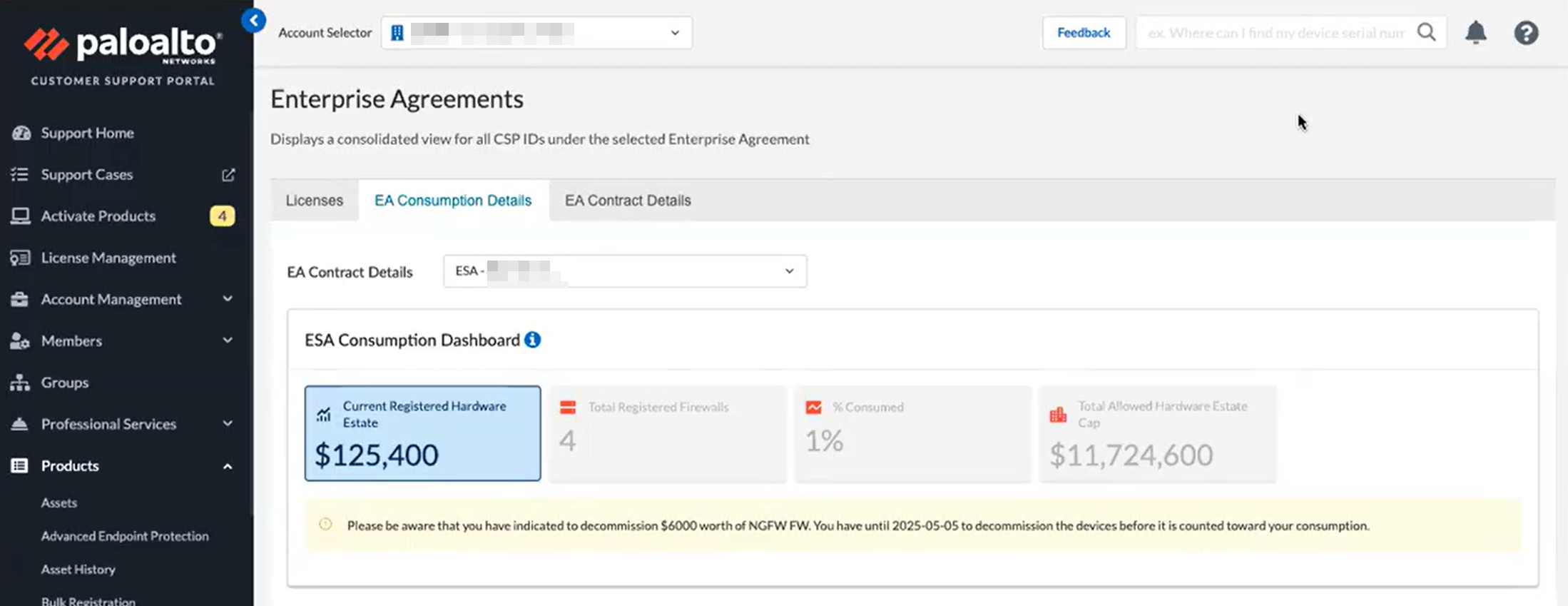Click the Feedback button
The image size is (1568, 606).
(1084, 33)
